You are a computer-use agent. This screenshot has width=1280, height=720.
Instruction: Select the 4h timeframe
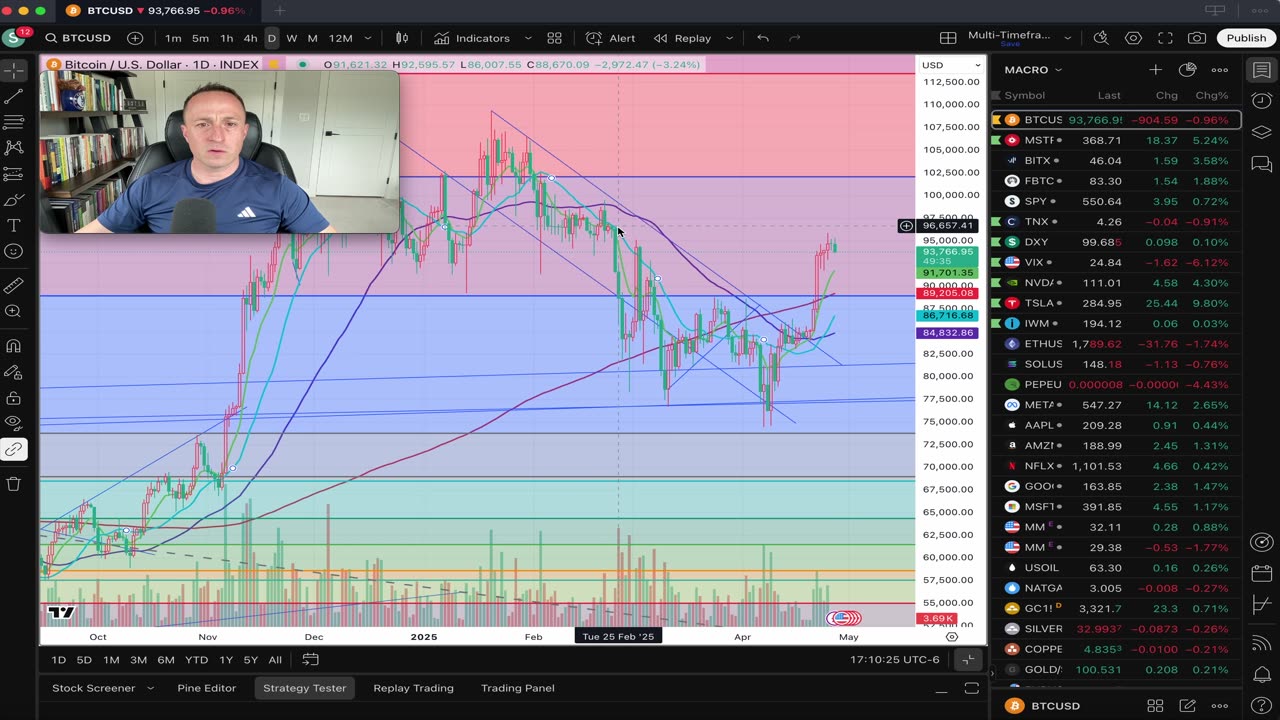pos(250,38)
